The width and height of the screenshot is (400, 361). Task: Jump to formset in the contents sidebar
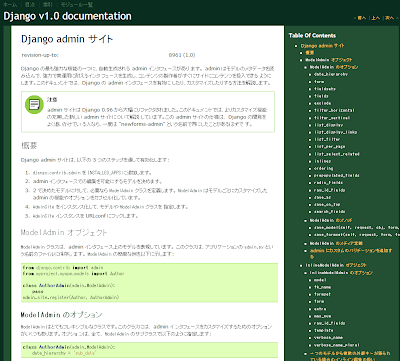pos(322,294)
